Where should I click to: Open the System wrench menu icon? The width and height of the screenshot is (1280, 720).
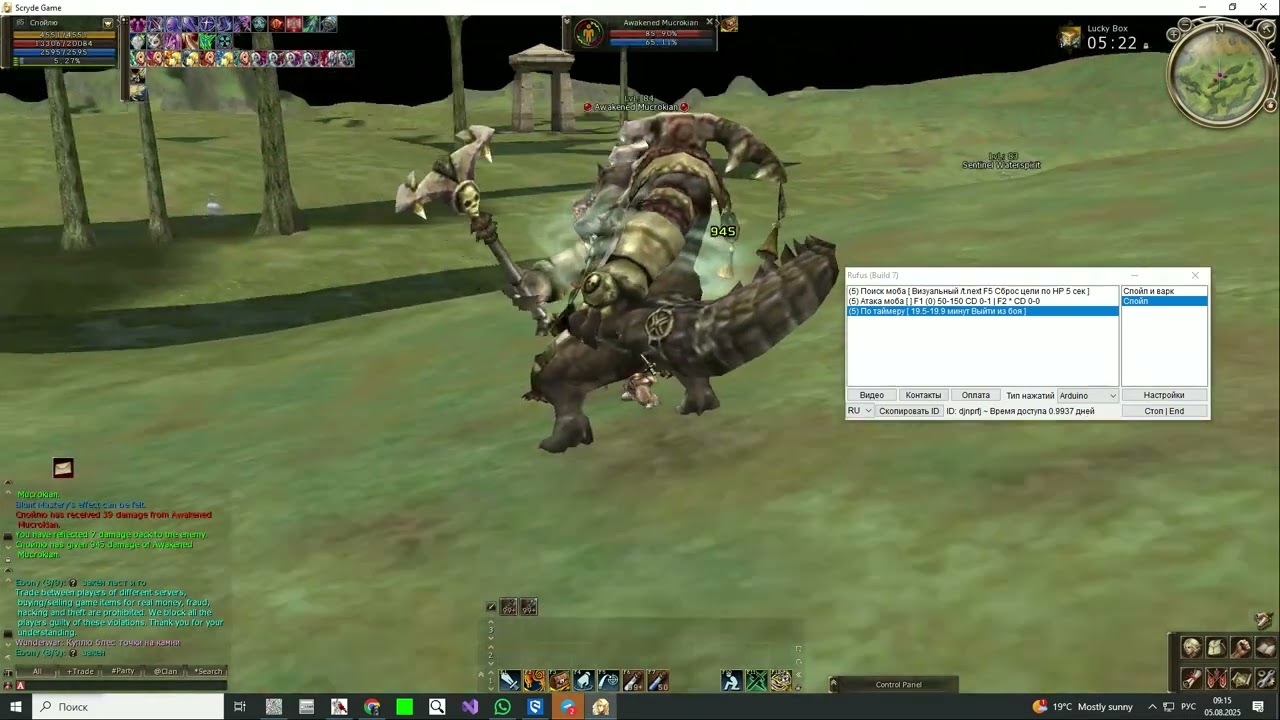(x=1266, y=678)
